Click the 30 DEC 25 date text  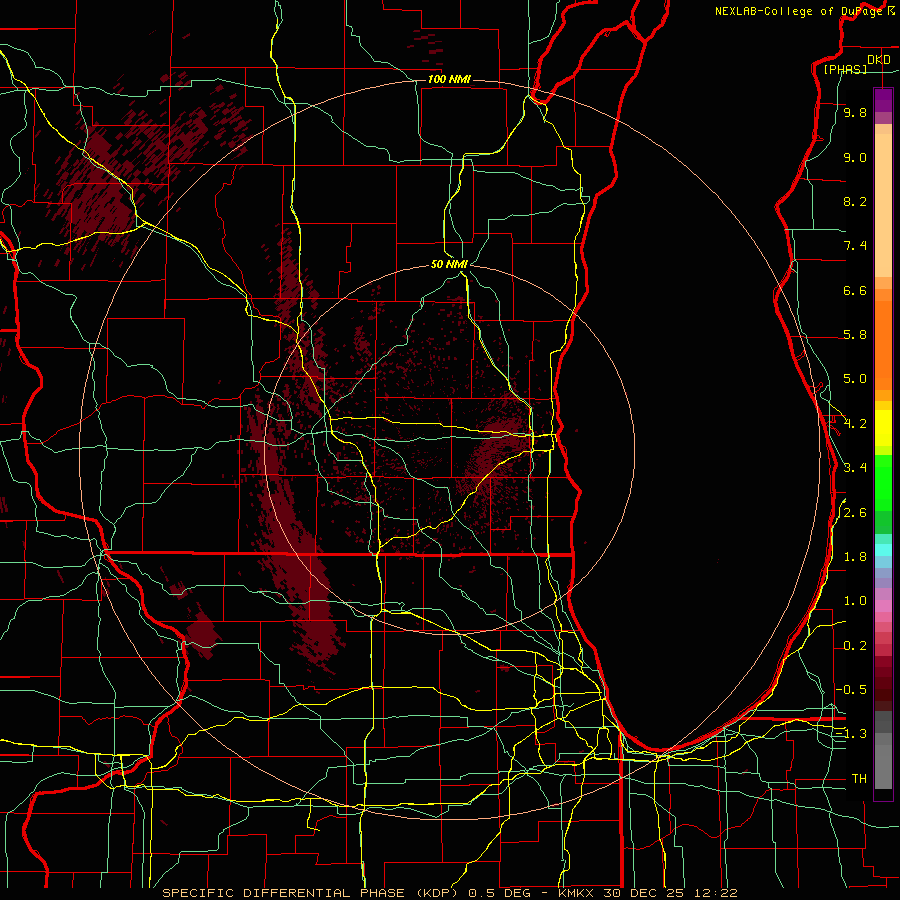point(644,893)
